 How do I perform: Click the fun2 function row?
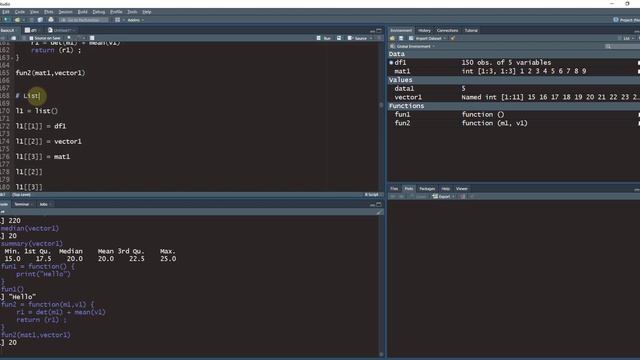point(514,123)
